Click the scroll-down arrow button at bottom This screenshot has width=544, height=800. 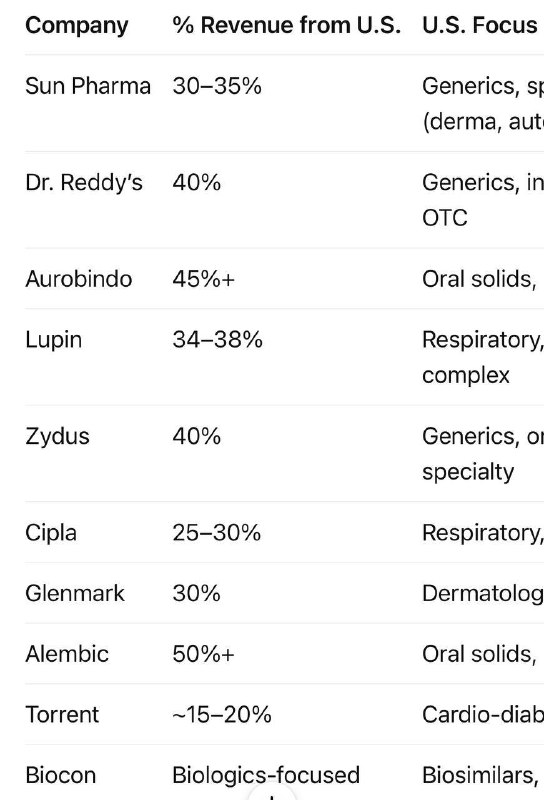click(271, 794)
